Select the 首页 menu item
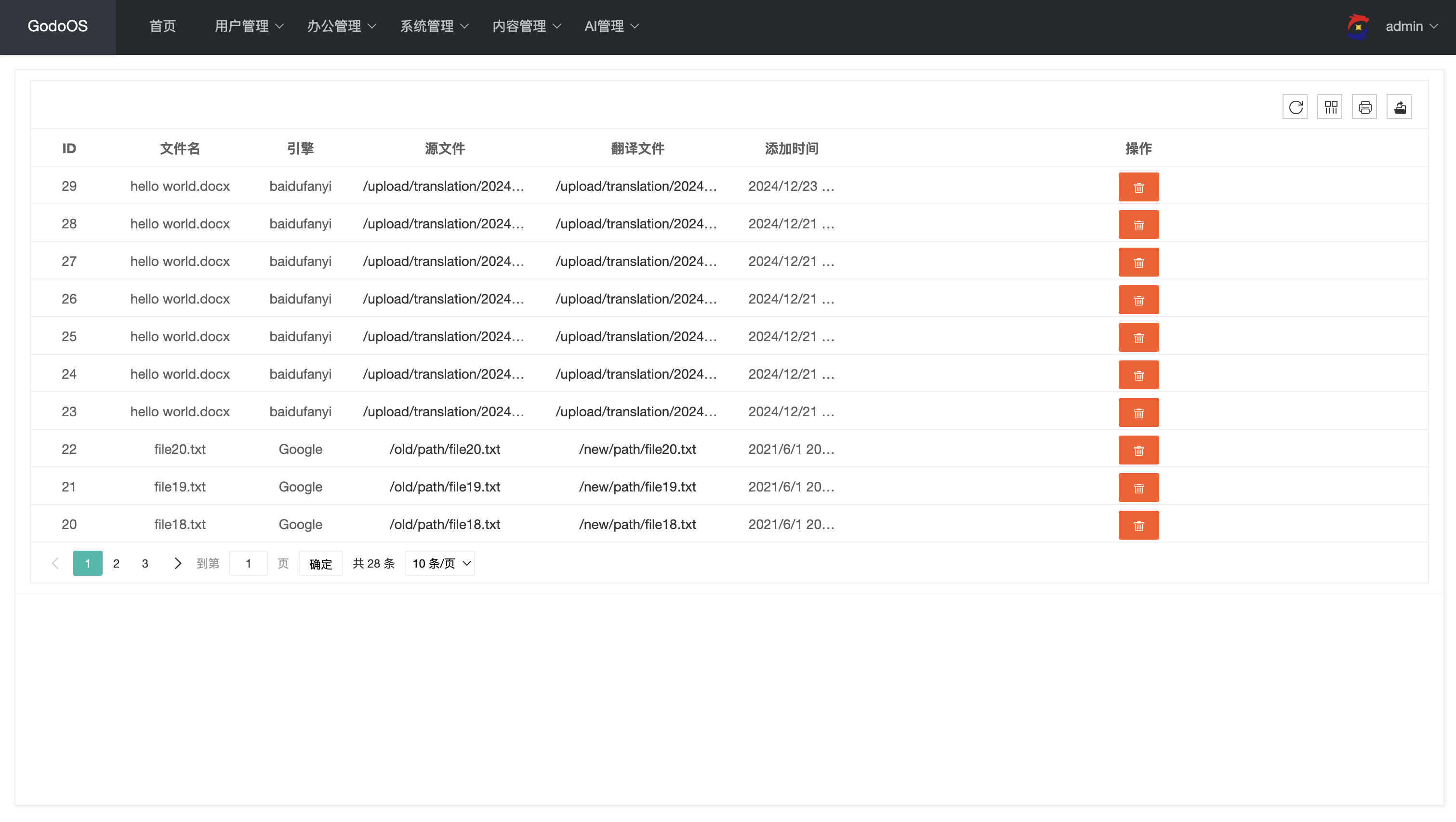1456x822 pixels. (x=162, y=26)
